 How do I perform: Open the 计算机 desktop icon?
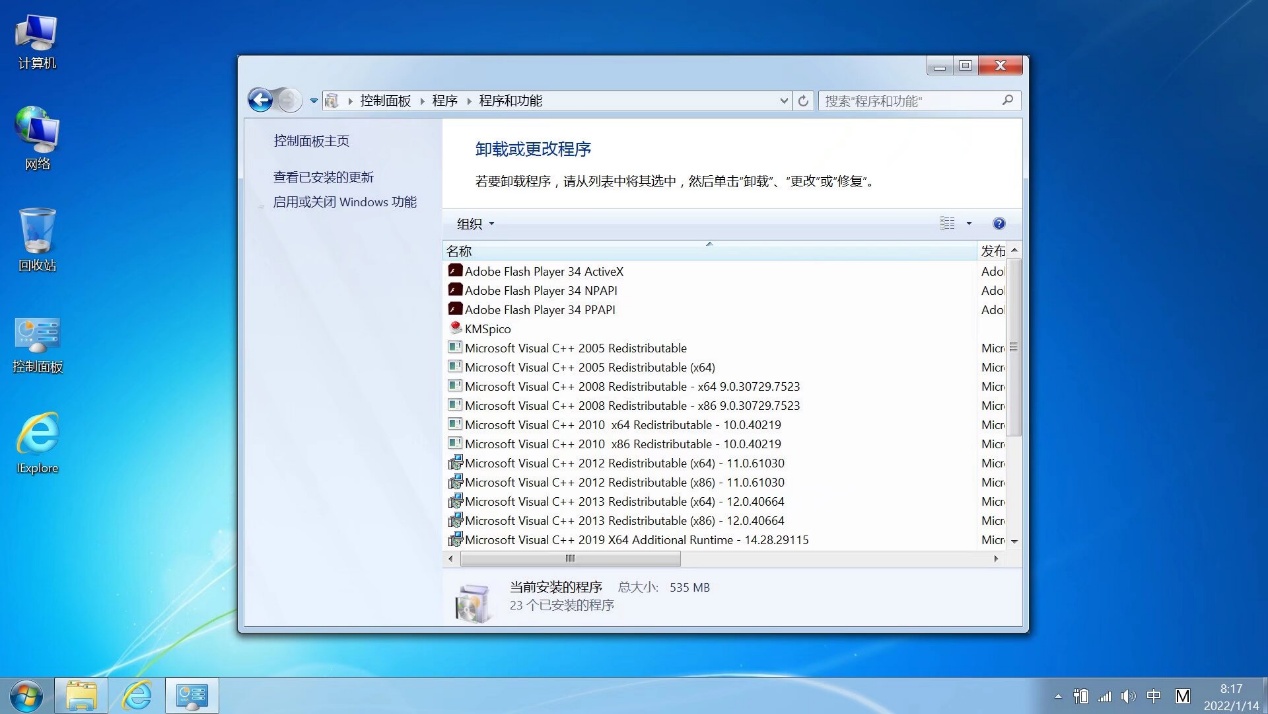pos(37,42)
